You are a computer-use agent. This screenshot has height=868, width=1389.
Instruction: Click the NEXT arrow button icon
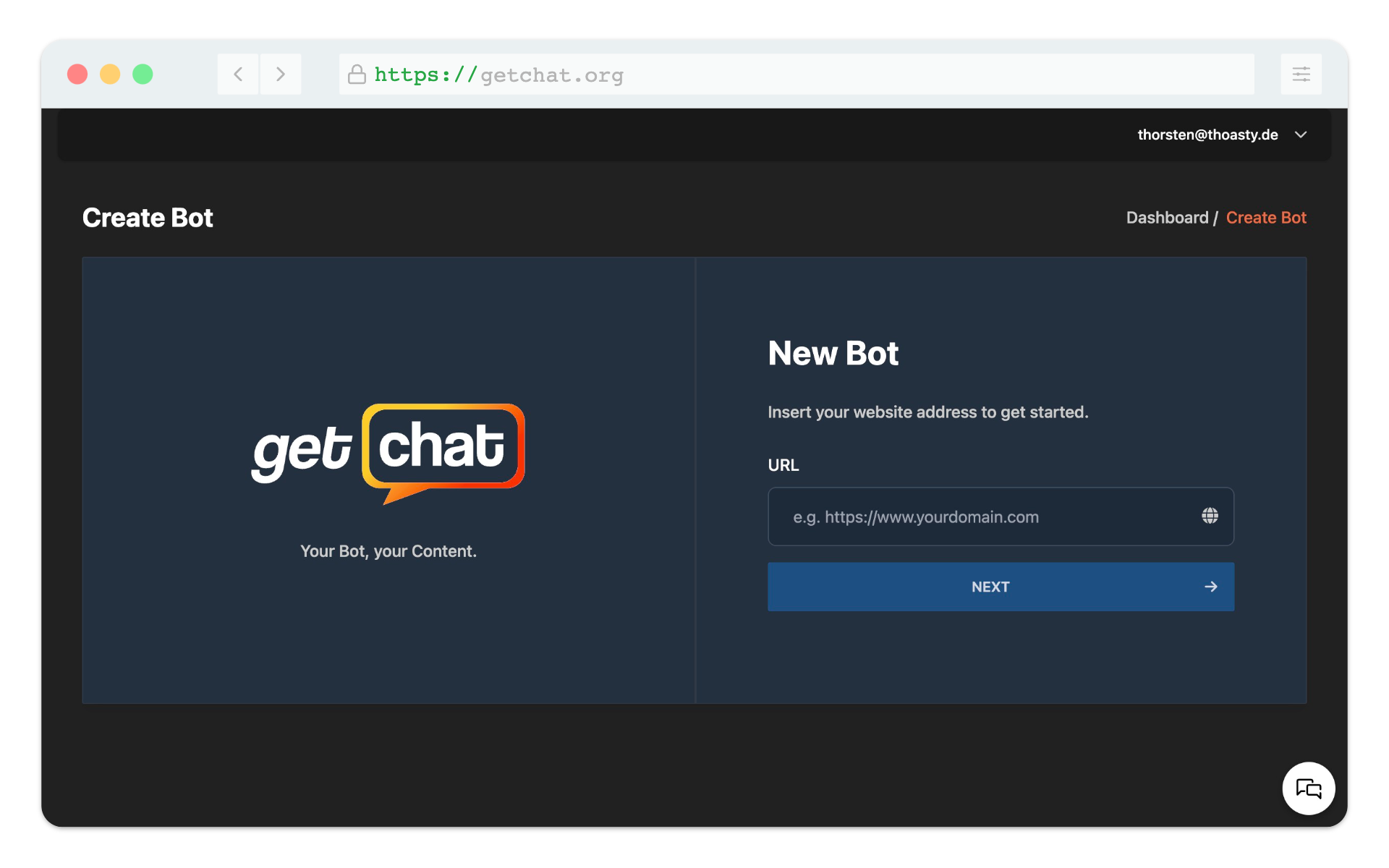coord(1211,587)
